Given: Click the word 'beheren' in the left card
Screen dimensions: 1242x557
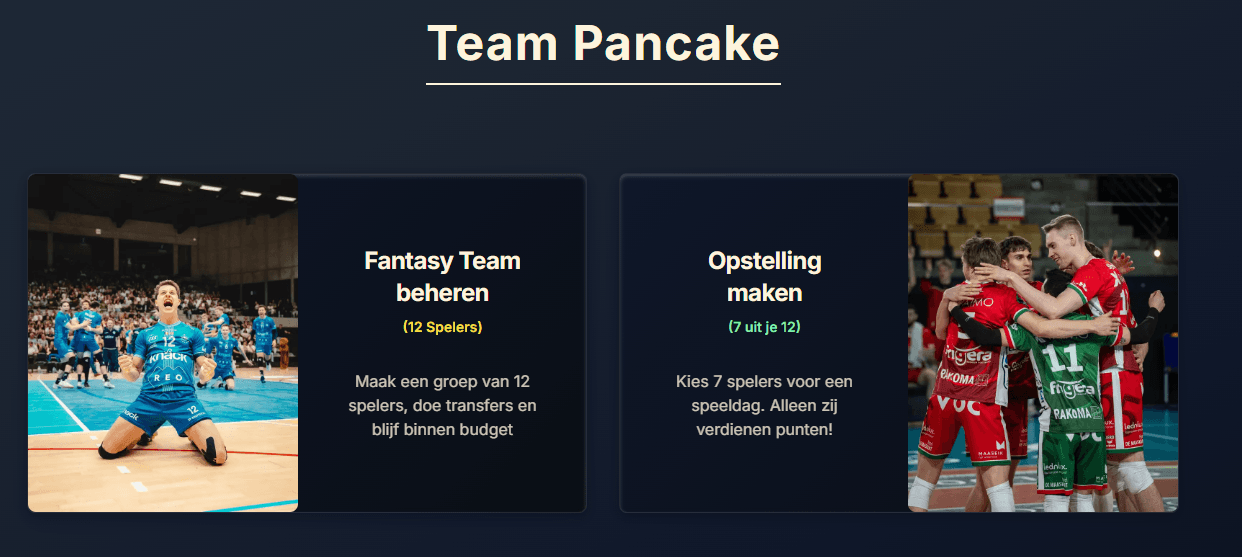Looking at the screenshot, I should tap(442, 293).
